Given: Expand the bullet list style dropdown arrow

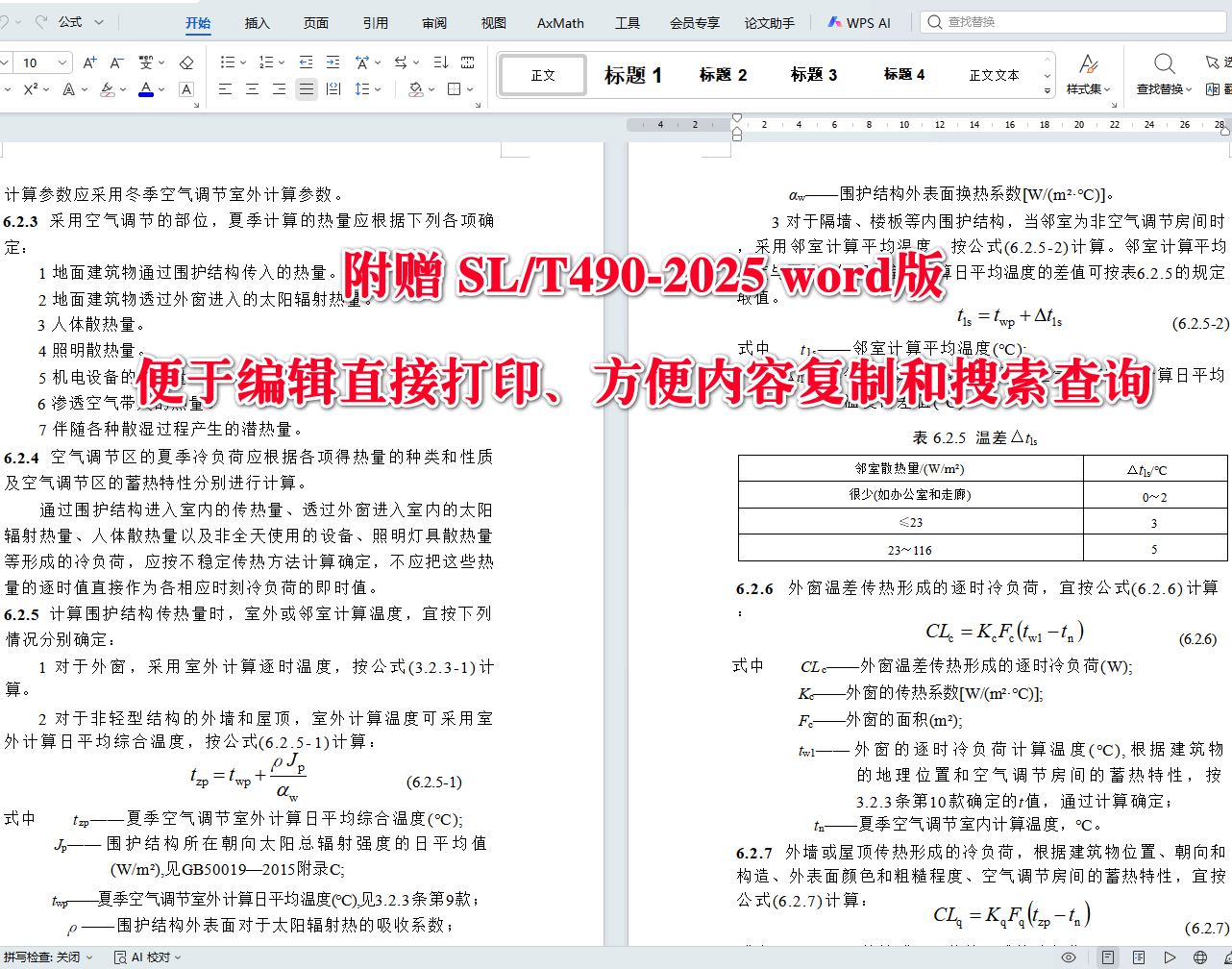Looking at the screenshot, I should [242, 62].
